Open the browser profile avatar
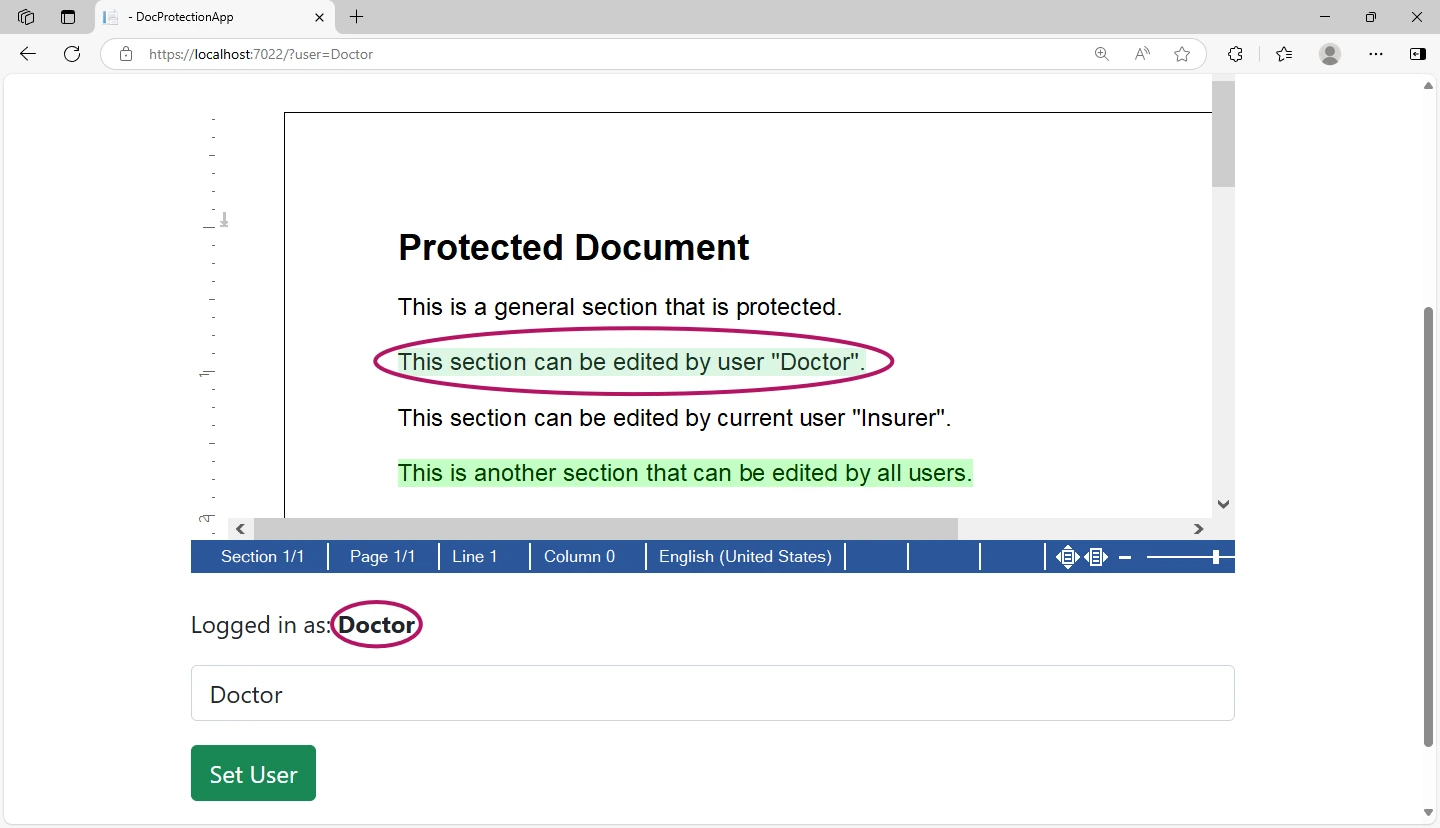Viewport: 1440px width, 828px height. pos(1330,54)
